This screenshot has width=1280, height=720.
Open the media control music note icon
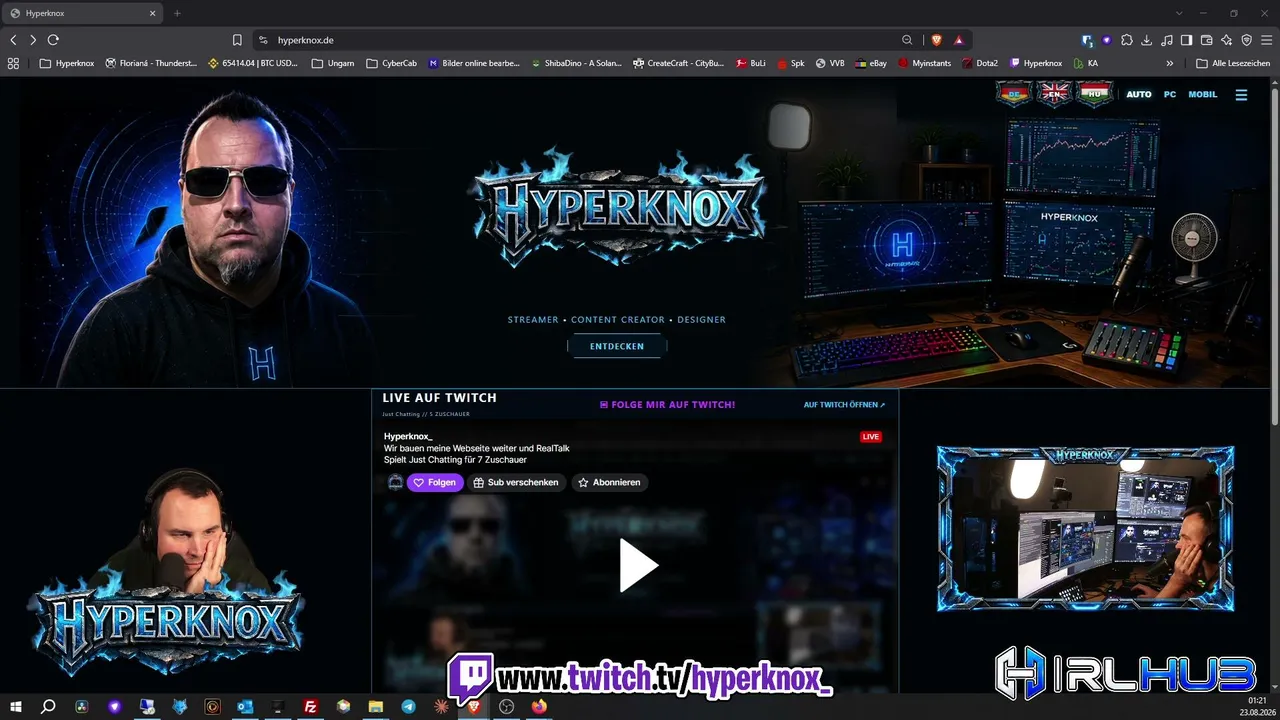(x=1167, y=40)
